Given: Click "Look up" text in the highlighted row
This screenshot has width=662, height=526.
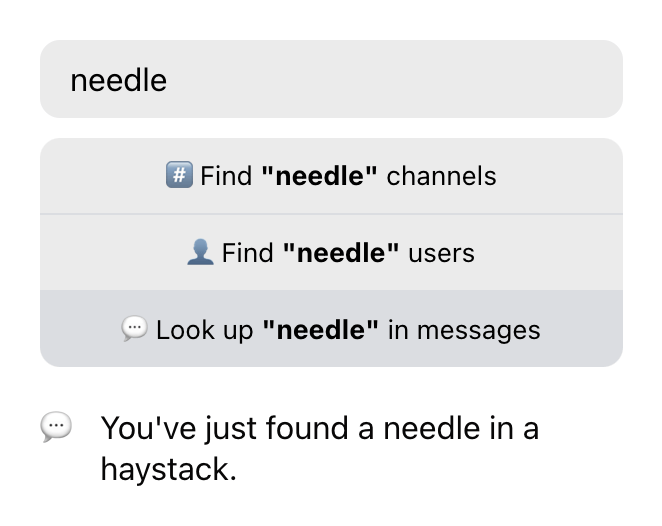Looking at the screenshot, I should [x=205, y=330].
